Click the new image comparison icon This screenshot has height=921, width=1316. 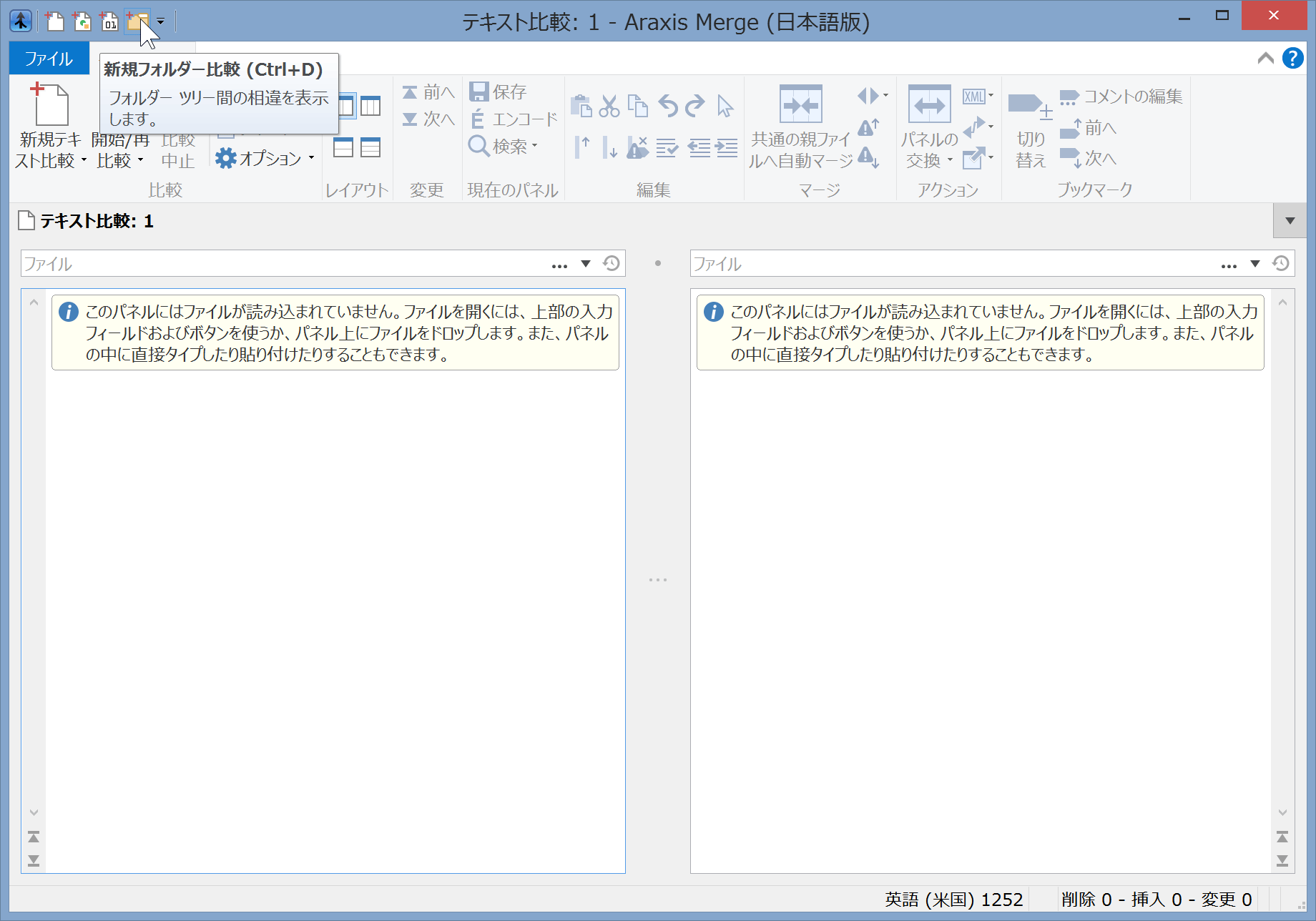tap(82, 21)
